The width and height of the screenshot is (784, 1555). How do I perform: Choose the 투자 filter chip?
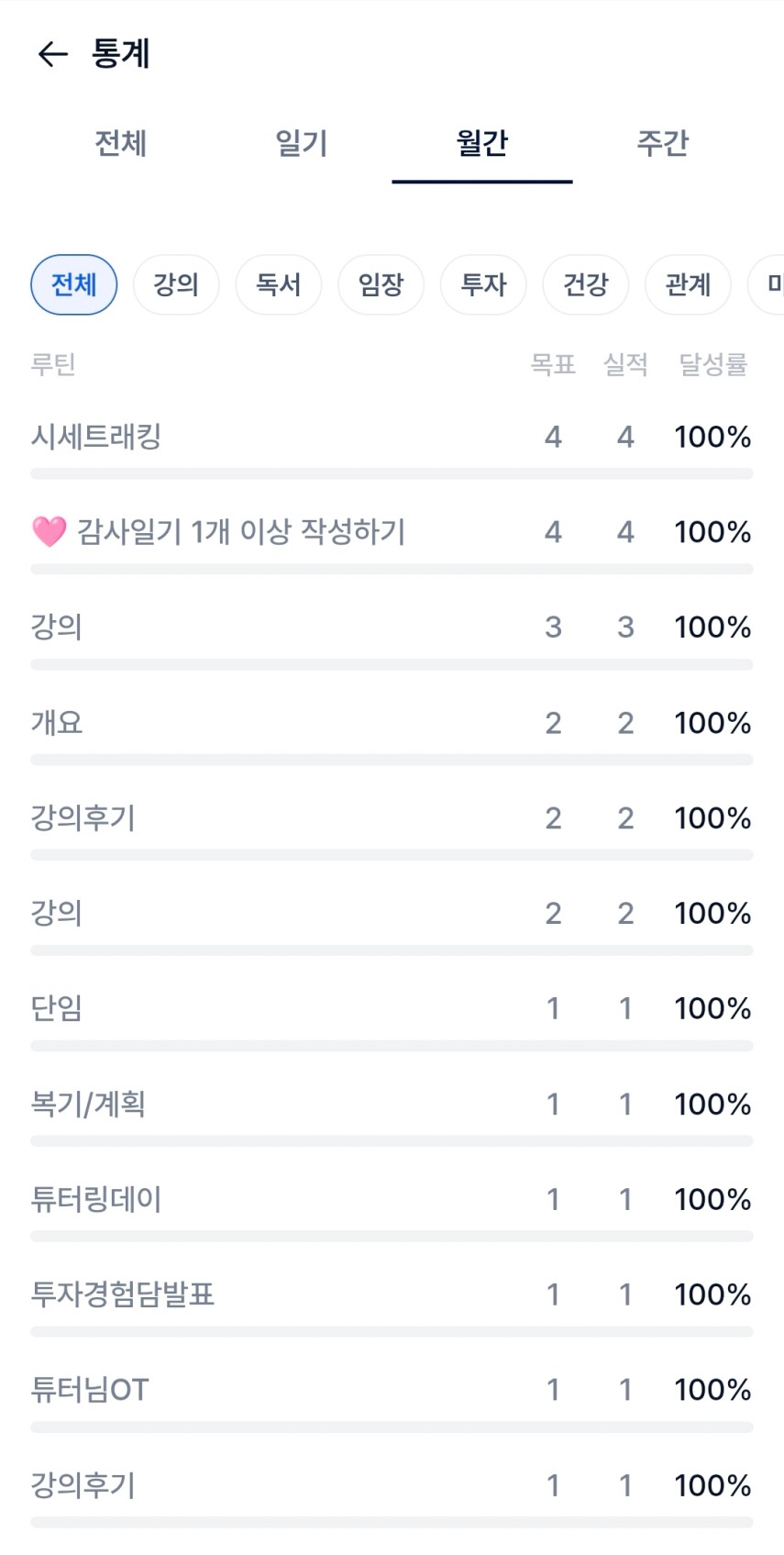[x=483, y=284]
